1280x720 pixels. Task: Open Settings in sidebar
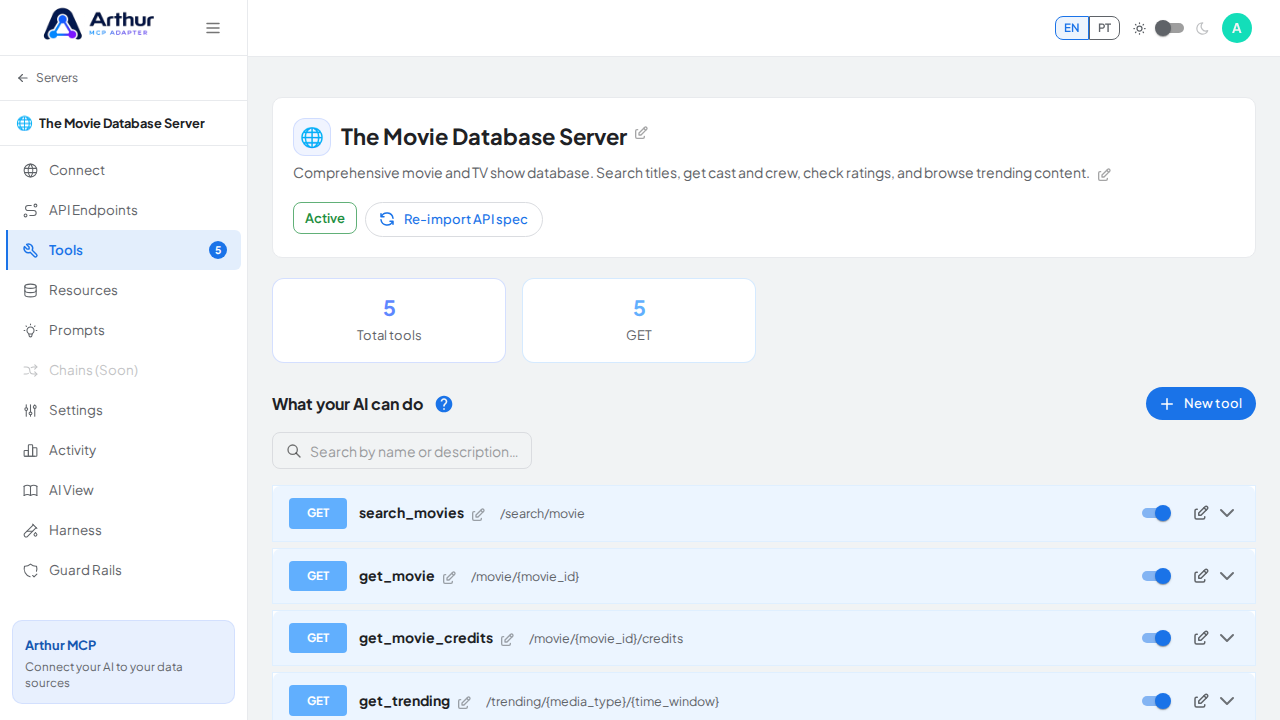(x=123, y=410)
